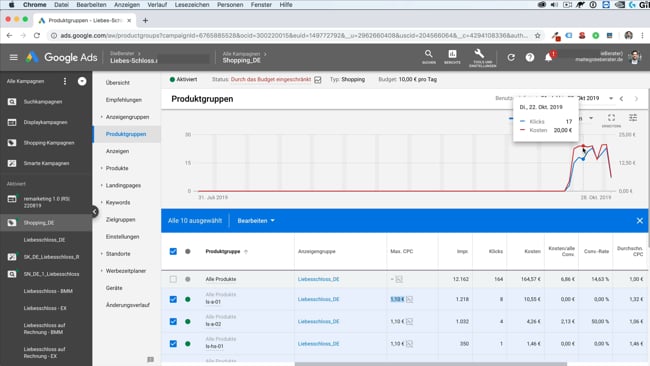The height and width of the screenshot is (366, 650).
Task: Collapse the left campaigns sidebar
Action: pos(95,211)
